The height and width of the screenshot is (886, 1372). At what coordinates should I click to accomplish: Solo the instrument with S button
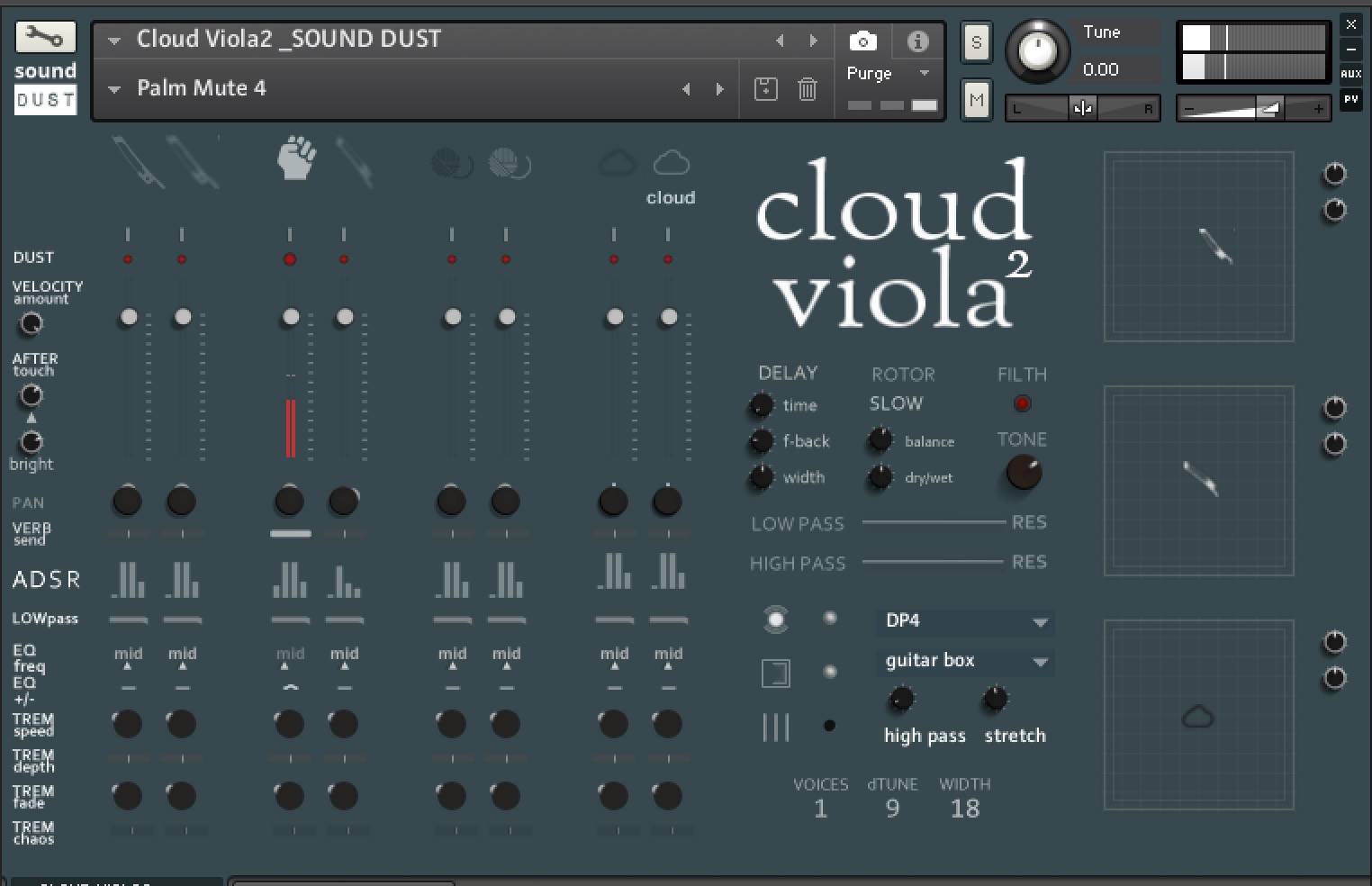coord(977,42)
